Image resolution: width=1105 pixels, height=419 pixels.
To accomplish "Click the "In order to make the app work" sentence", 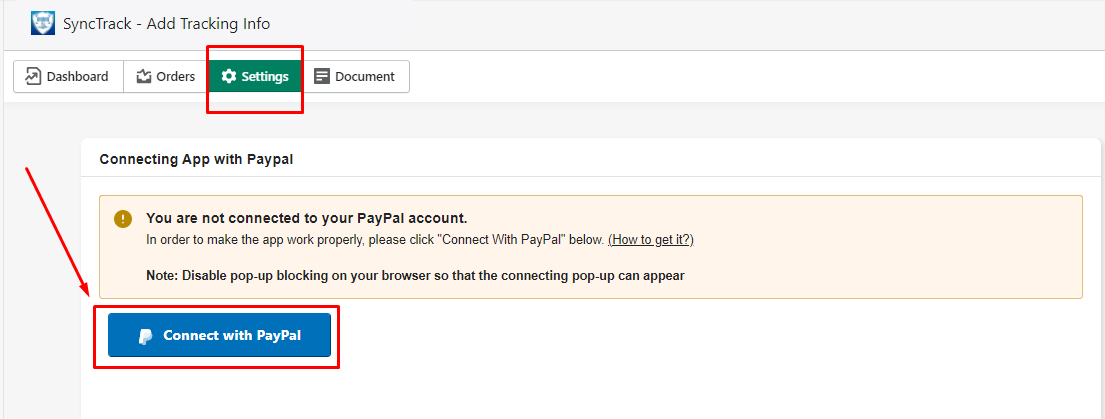I will 376,239.
